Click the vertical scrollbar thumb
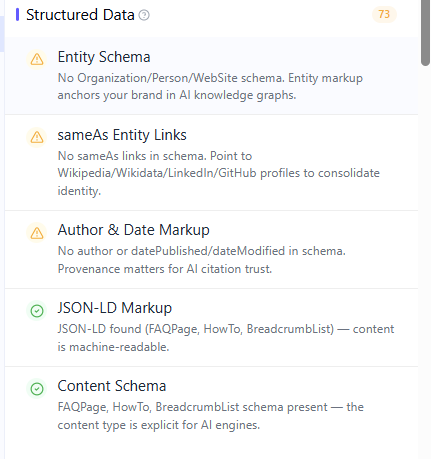 click(425, 33)
